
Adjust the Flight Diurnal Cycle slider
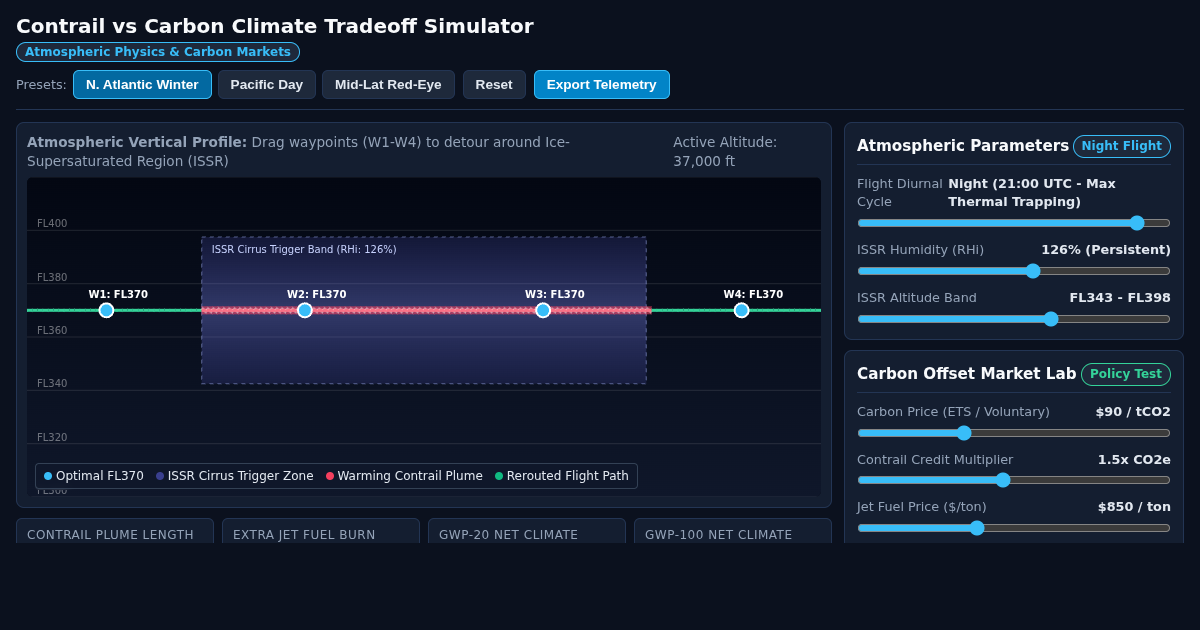(x=1014, y=223)
